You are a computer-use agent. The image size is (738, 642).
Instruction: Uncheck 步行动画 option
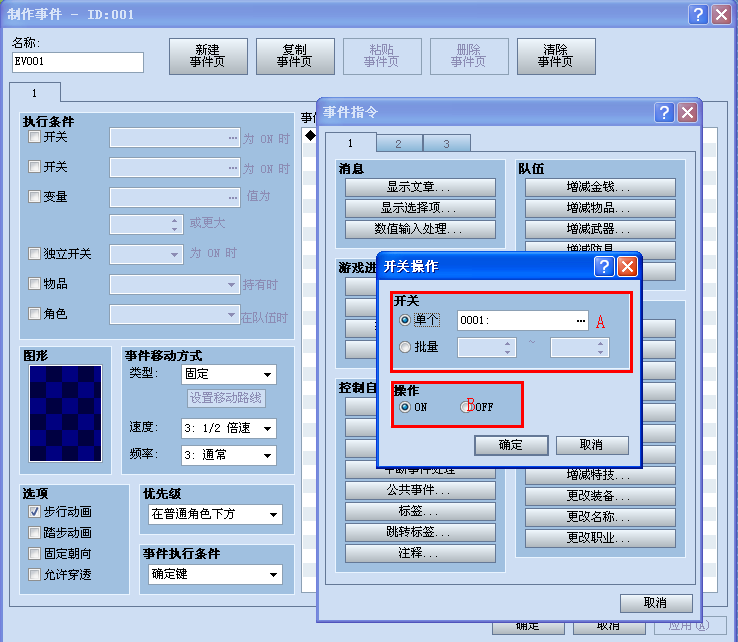34,512
